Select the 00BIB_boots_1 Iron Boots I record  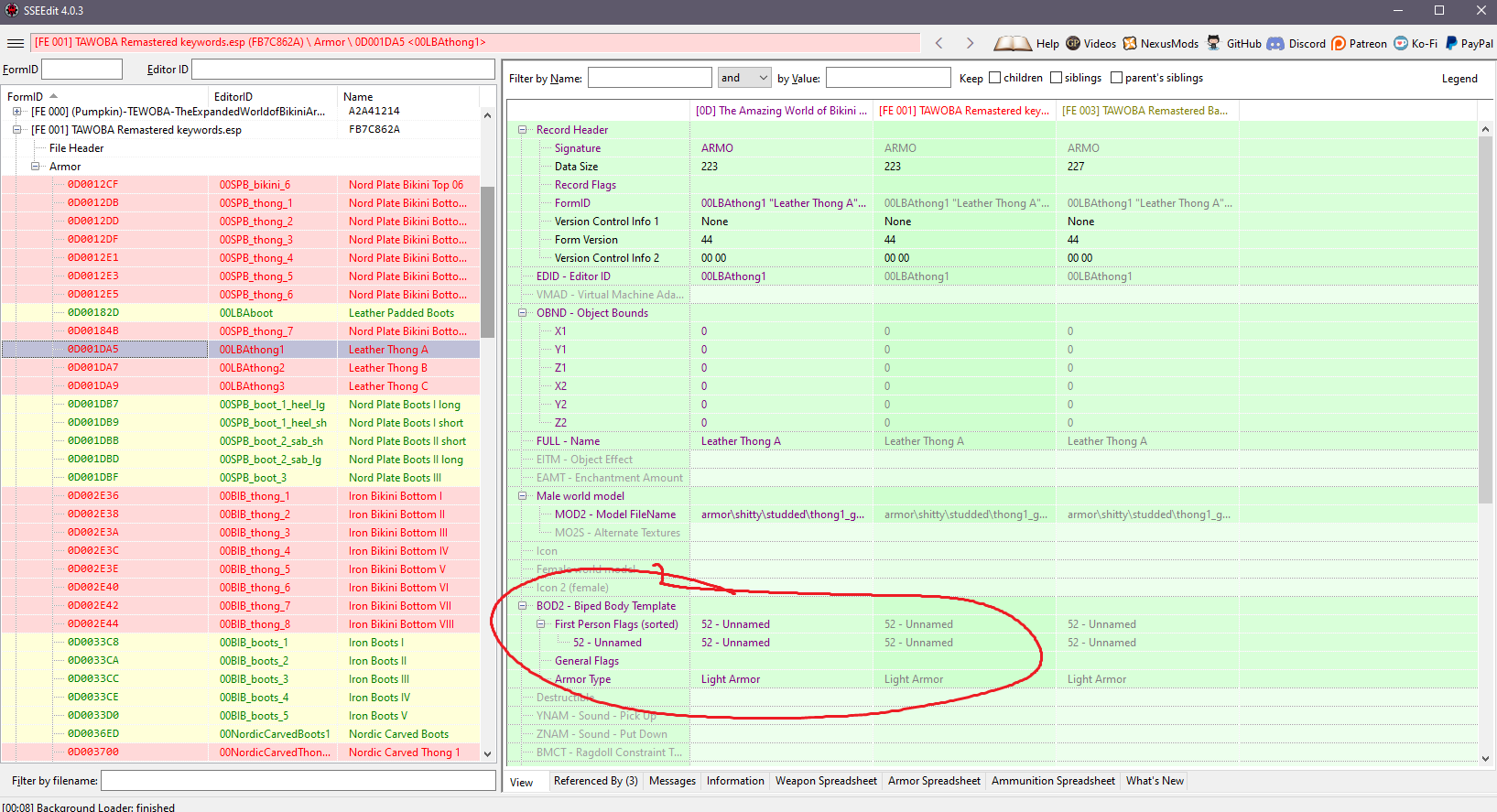pos(241,643)
